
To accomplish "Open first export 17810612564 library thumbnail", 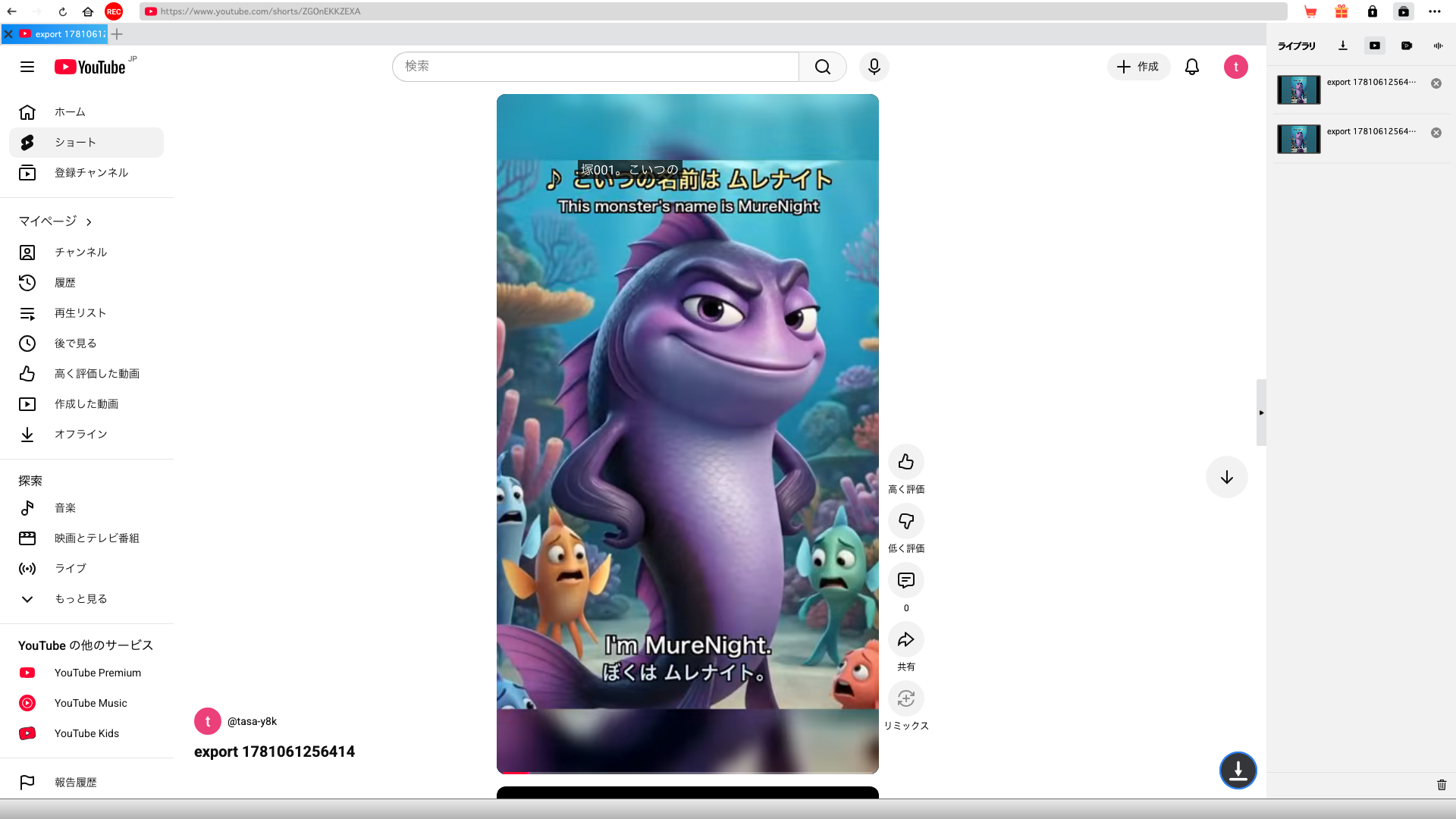I will (1299, 89).
